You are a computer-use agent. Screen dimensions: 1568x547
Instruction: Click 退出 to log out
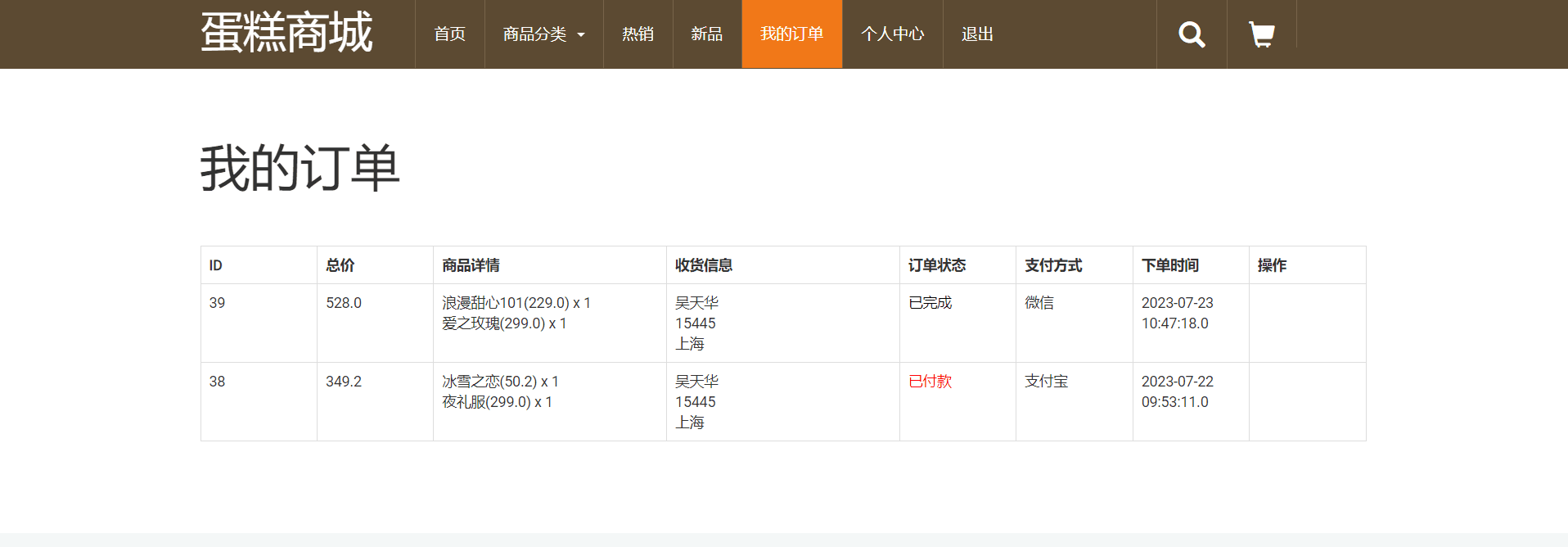[x=977, y=34]
